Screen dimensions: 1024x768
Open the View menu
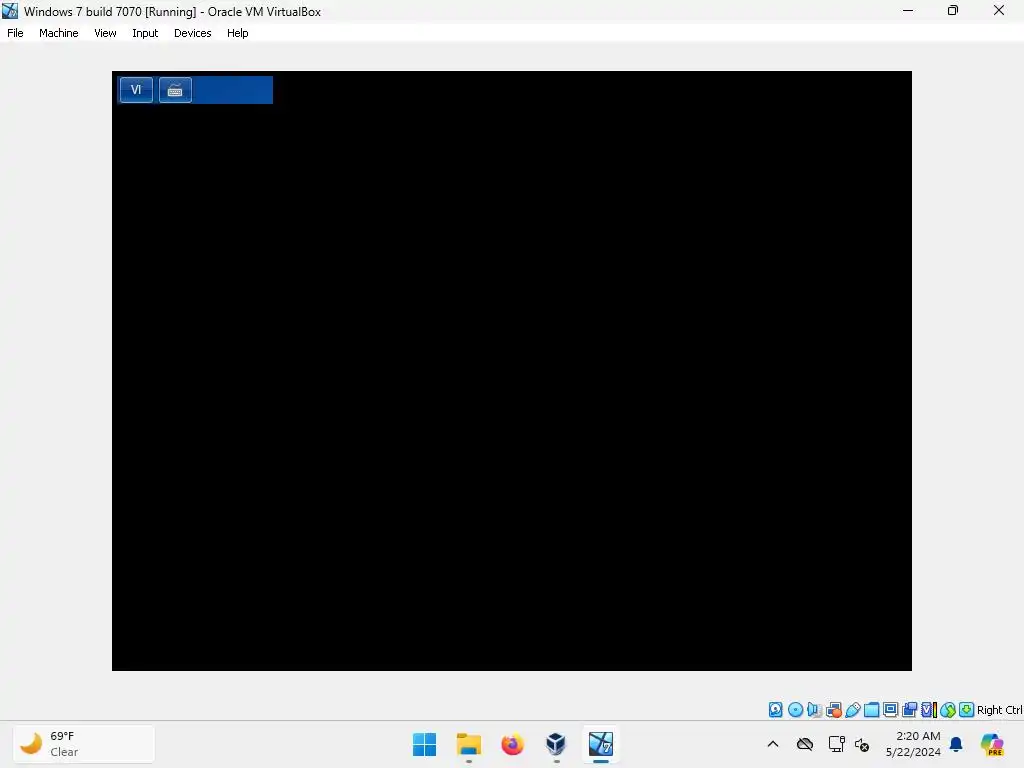pos(105,33)
